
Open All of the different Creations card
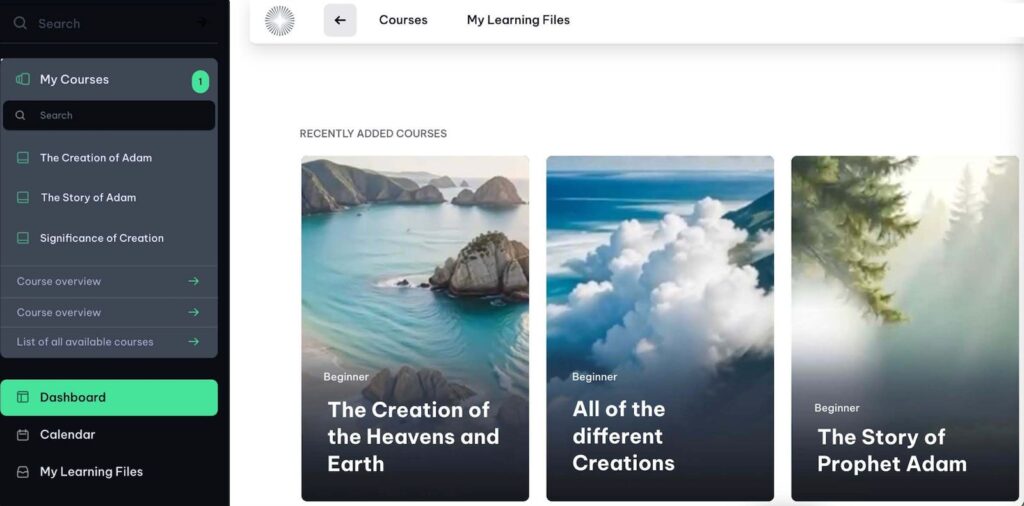point(660,328)
